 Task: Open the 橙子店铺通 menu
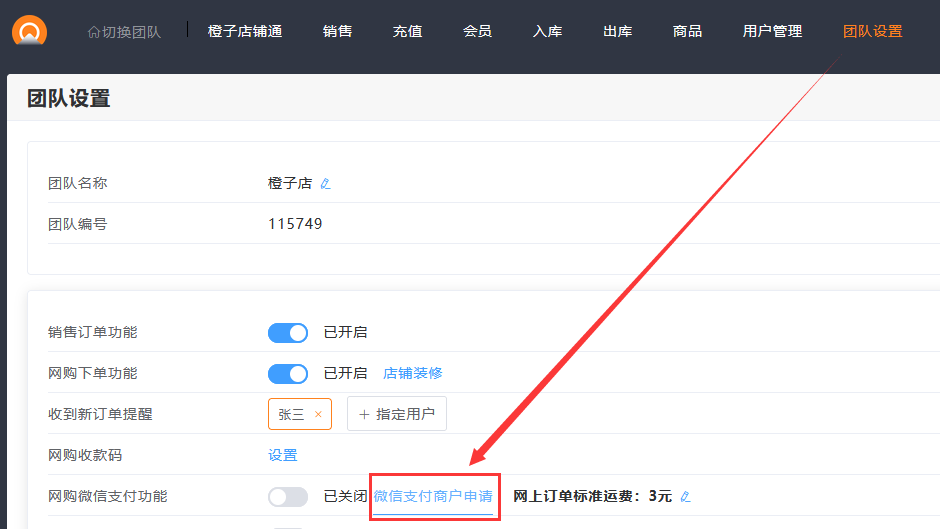click(x=245, y=31)
